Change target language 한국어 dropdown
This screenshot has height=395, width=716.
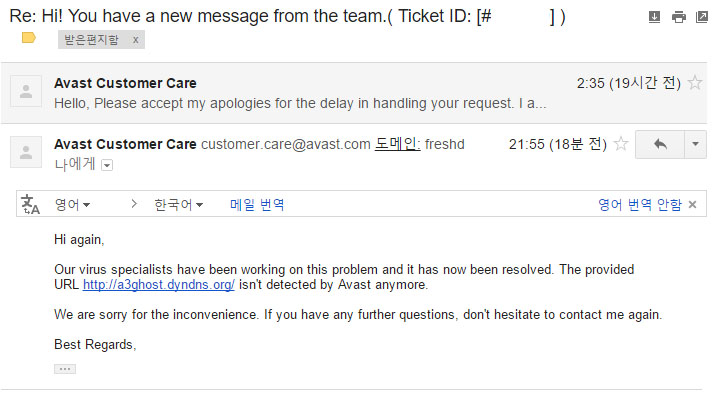pos(179,204)
